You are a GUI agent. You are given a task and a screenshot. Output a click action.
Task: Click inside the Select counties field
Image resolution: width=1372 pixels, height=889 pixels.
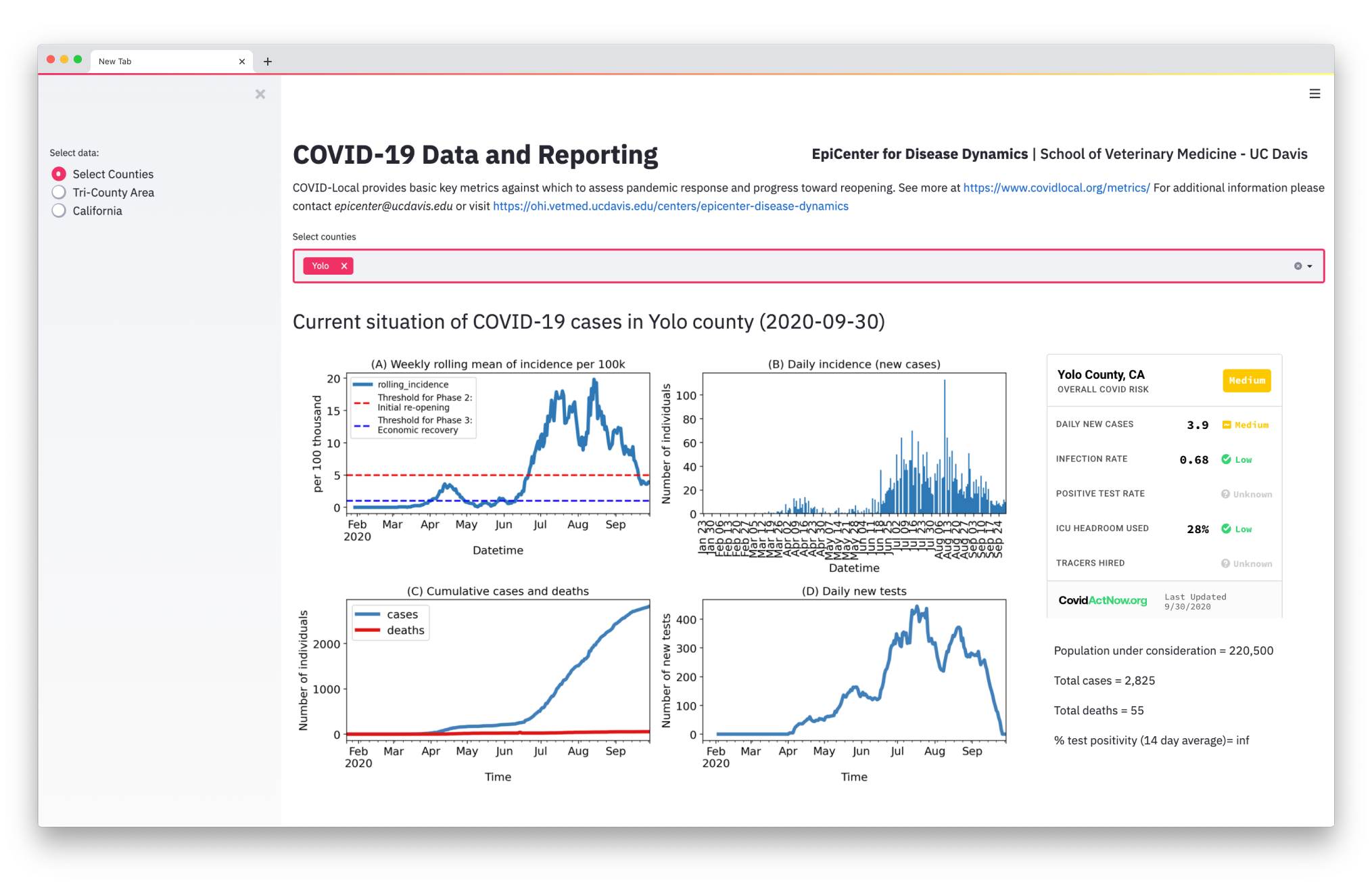(811, 266)
